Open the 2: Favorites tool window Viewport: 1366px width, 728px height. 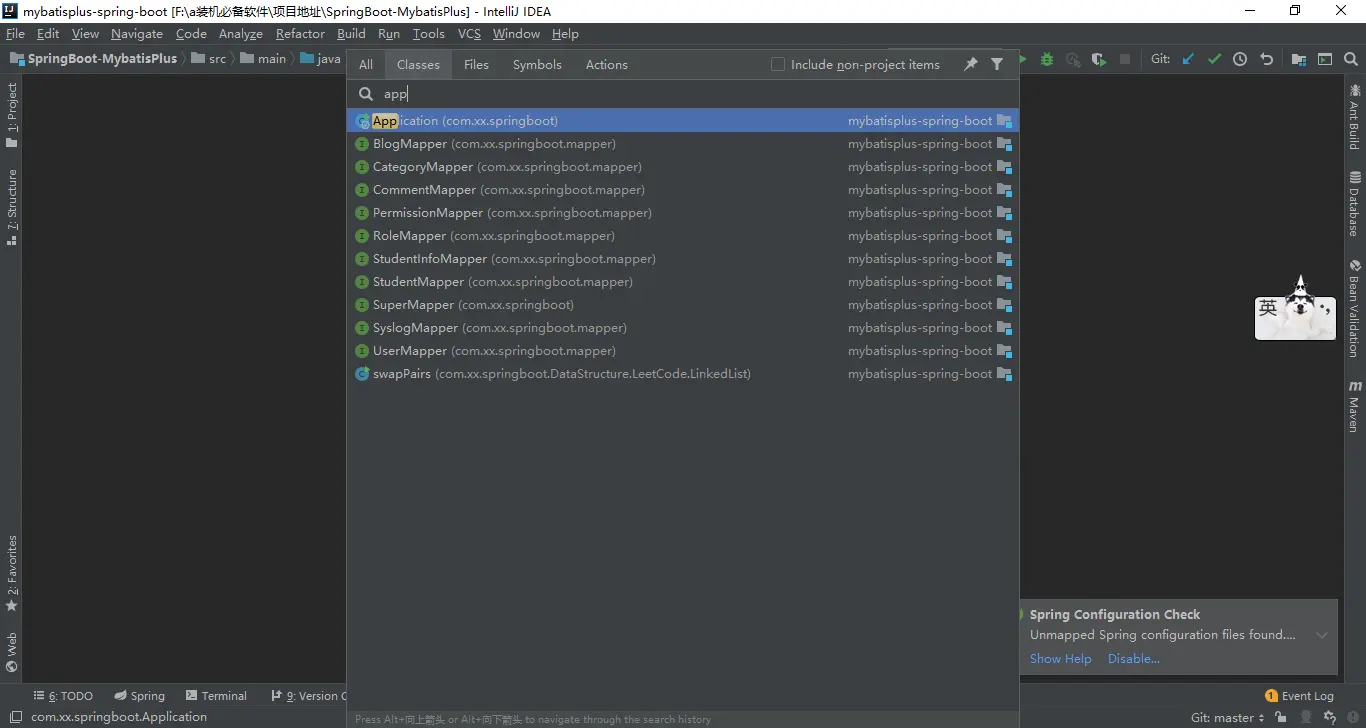(x=12, y=573)
